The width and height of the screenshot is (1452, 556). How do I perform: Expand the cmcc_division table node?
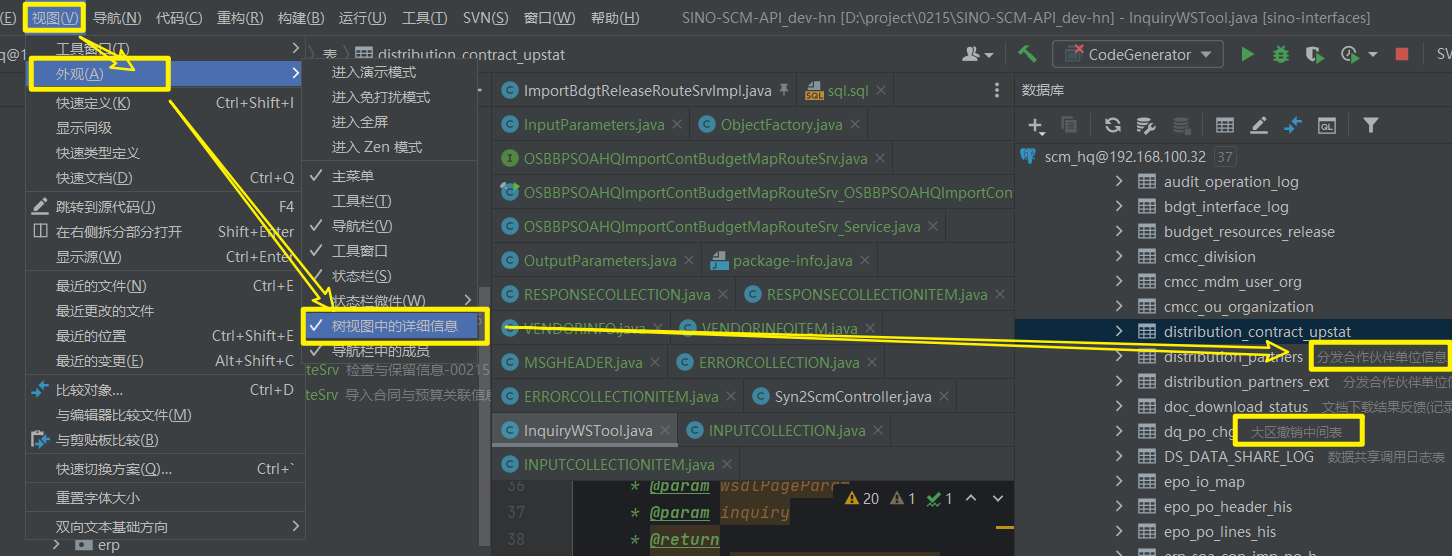1120,257
